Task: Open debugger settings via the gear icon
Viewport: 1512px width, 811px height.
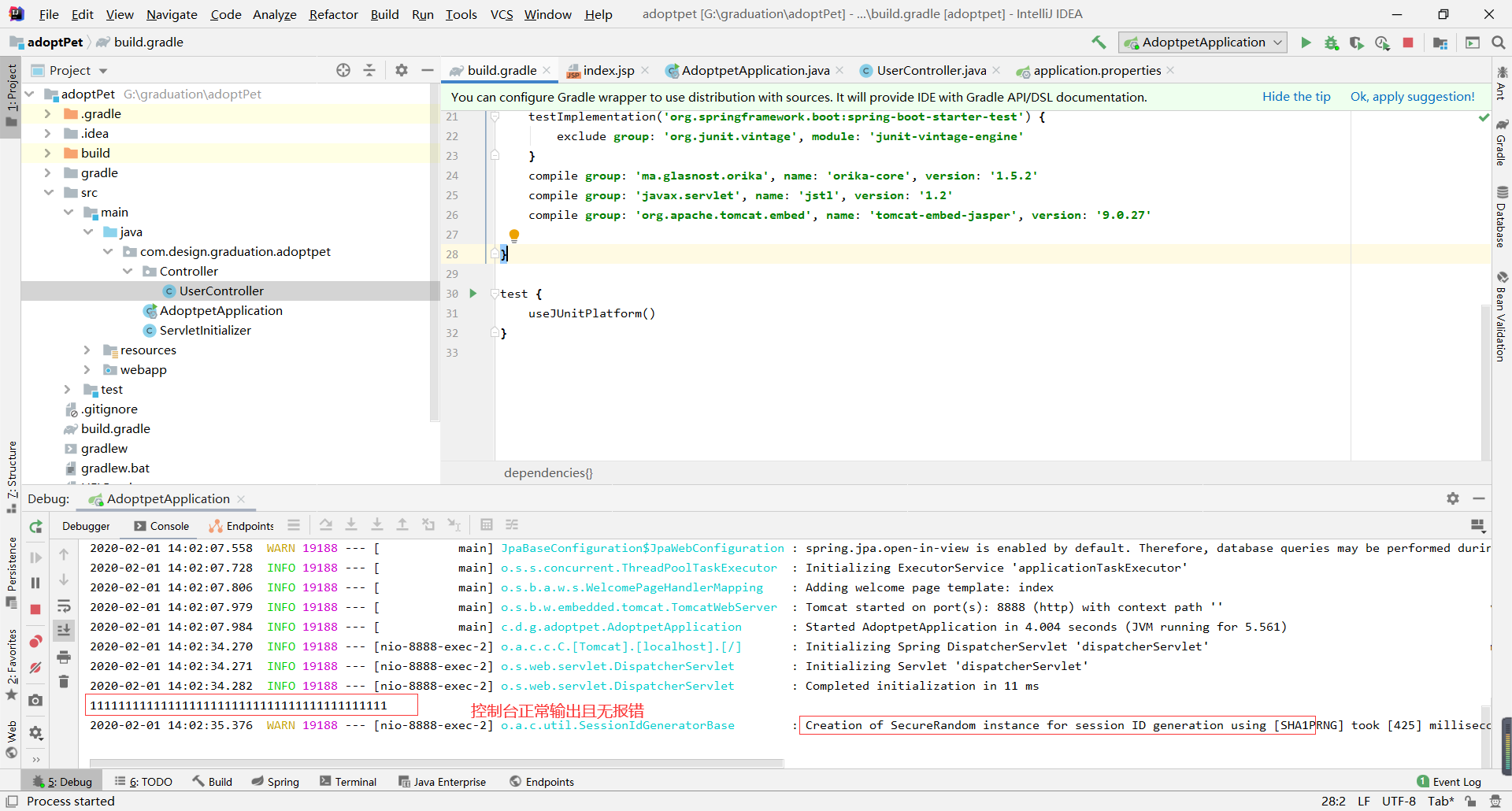Action: (1453, 498)
